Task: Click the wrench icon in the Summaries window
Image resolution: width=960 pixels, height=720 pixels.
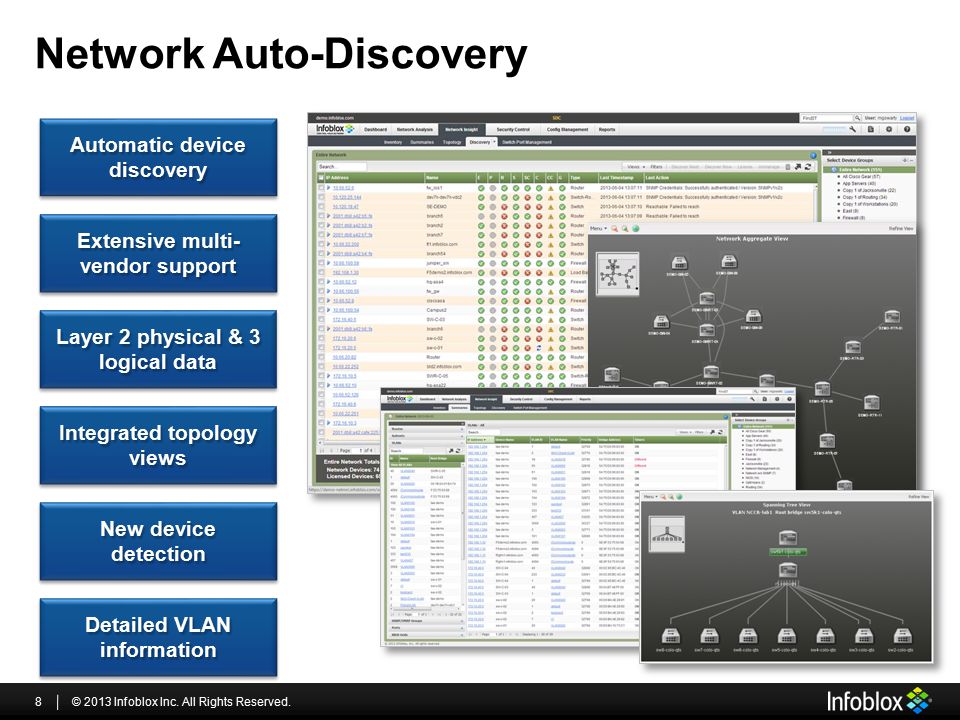Action: tap(752, 399)
